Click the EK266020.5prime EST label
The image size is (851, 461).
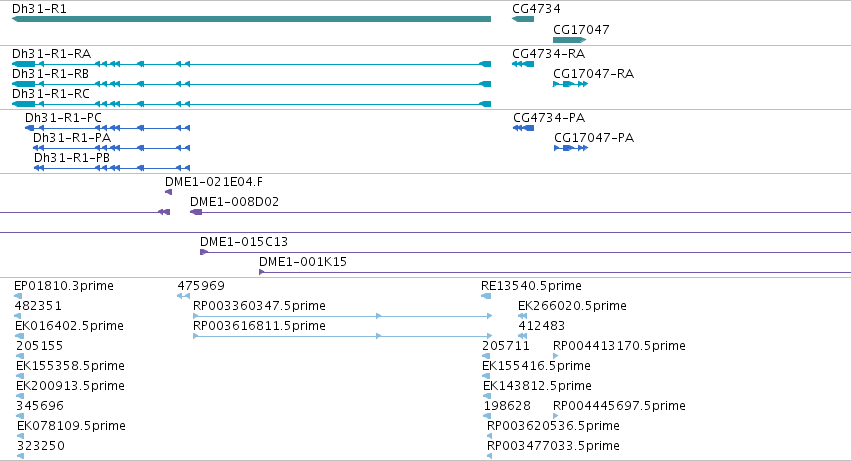point(573,306)
